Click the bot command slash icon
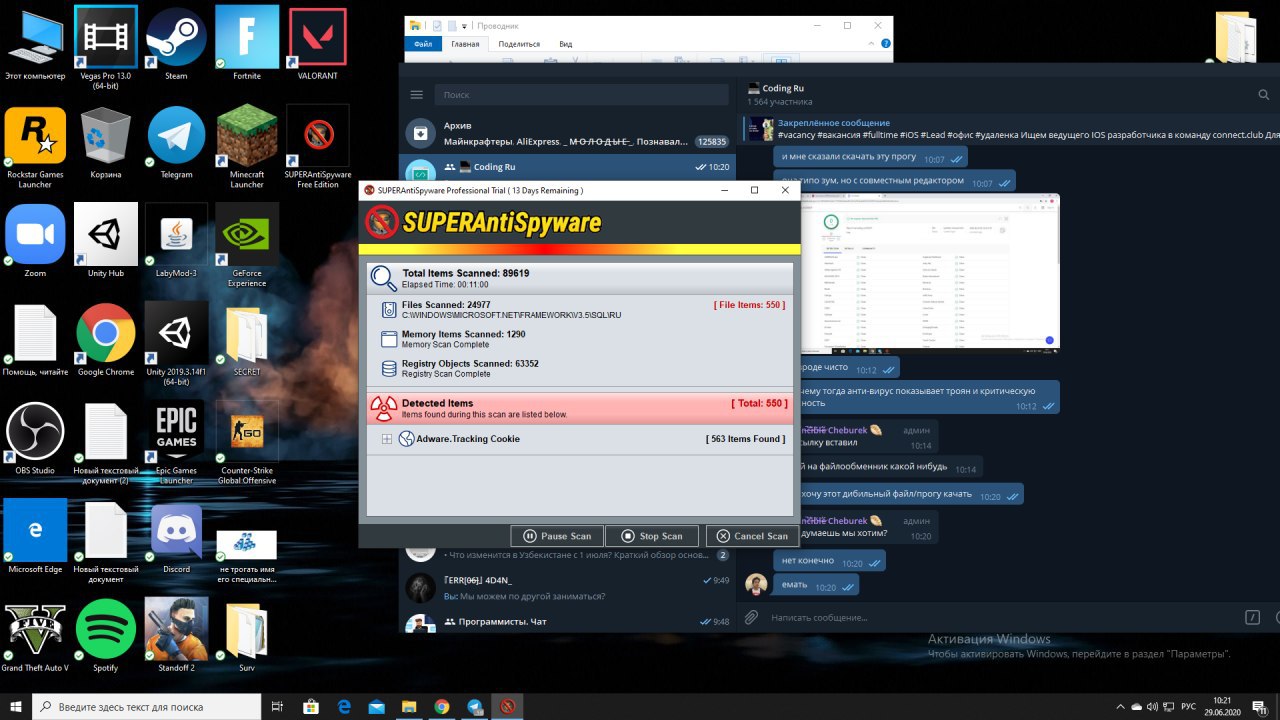This screenshot has width=1280, height=720. pos(1250,617)
